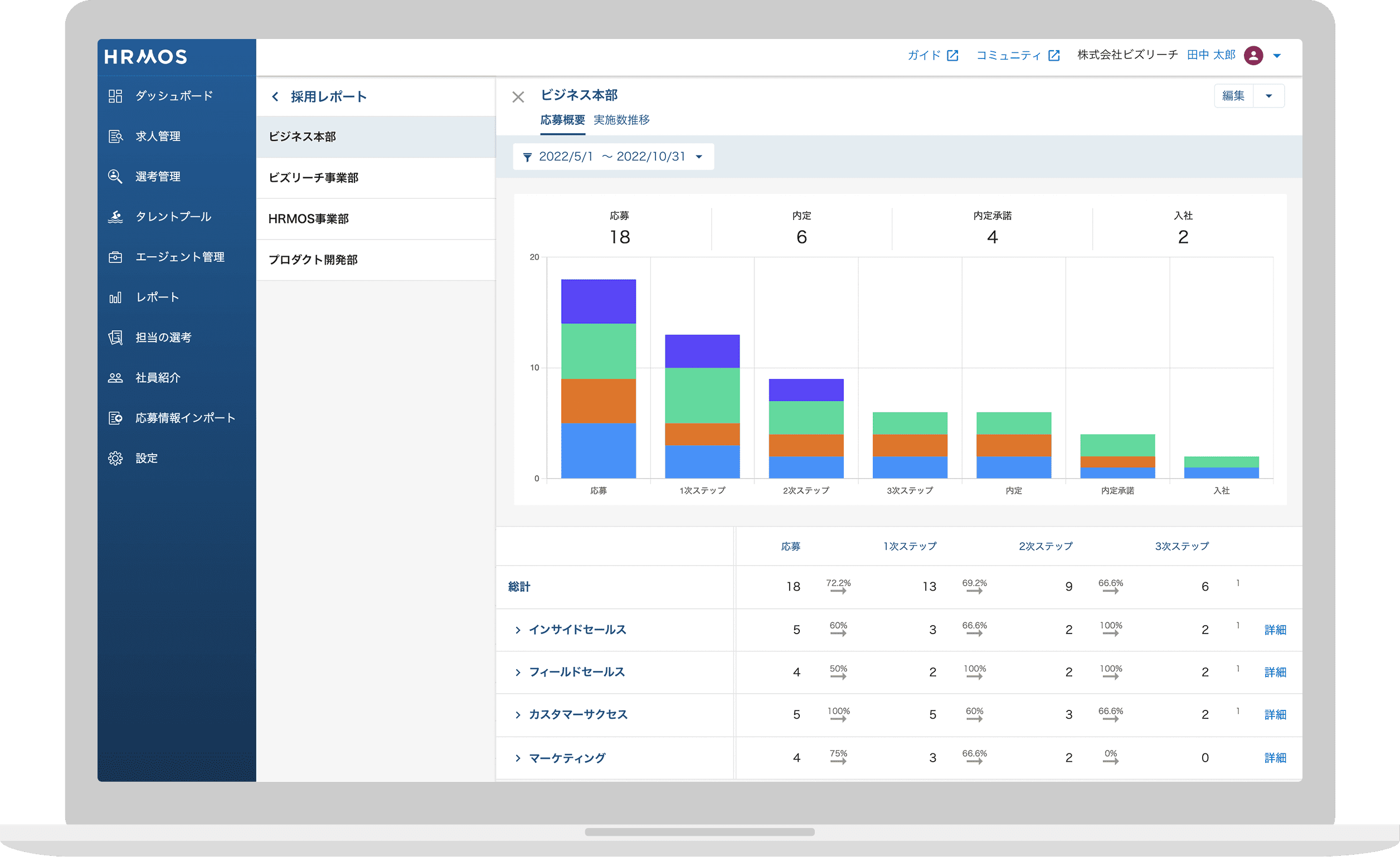The width and height of the screenshot is (1400, 857).
Task: Click the エージェント管理 briefcase icon
Action: (x=115, y=257)
